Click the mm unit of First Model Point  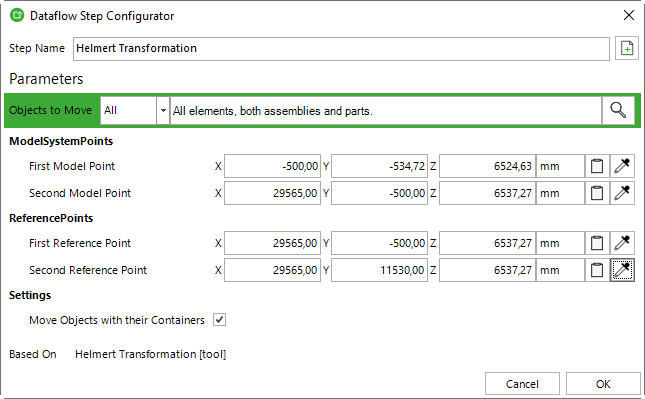click(560, 166)
